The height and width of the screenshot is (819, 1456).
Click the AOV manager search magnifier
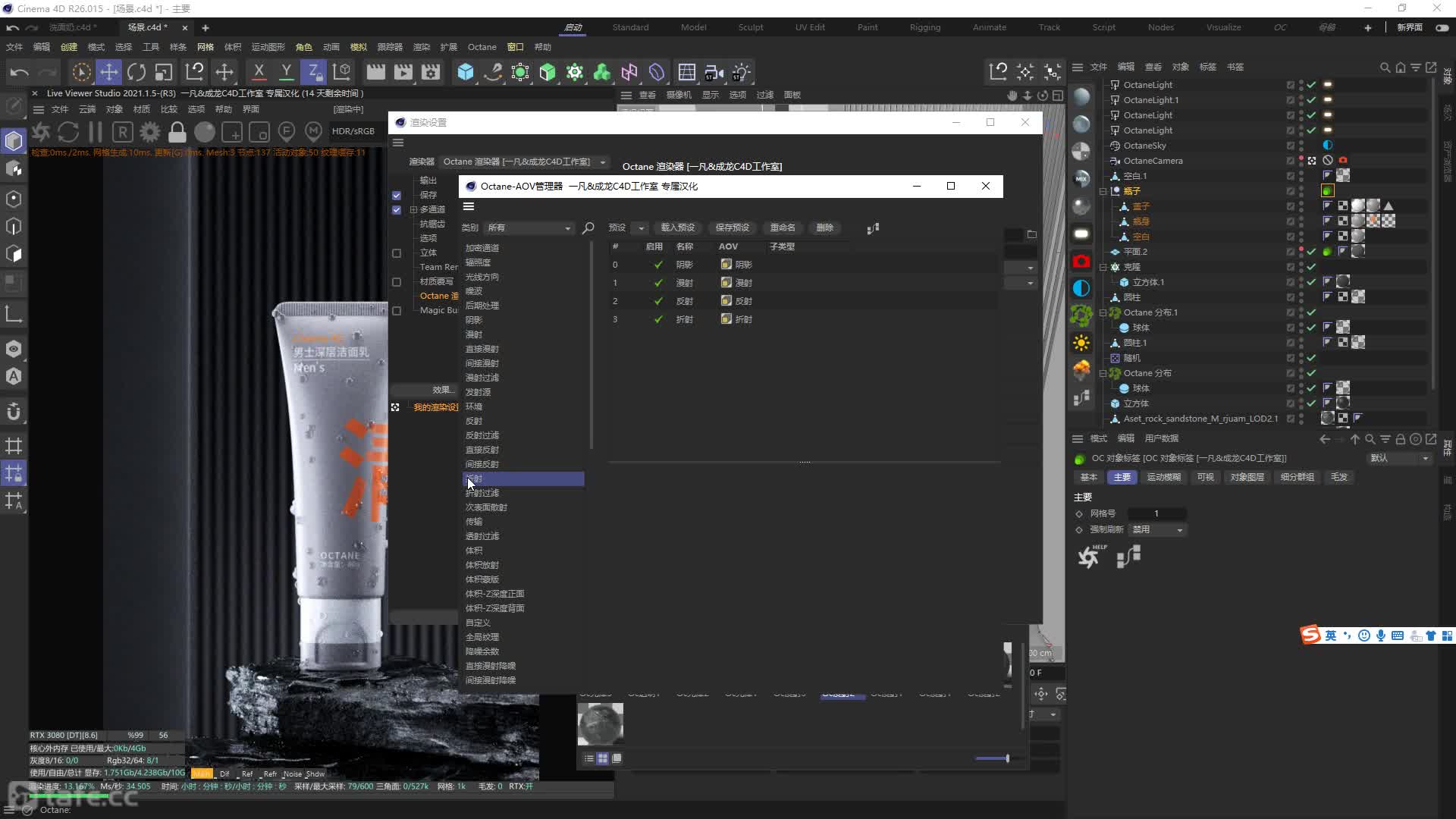(588, 227)
